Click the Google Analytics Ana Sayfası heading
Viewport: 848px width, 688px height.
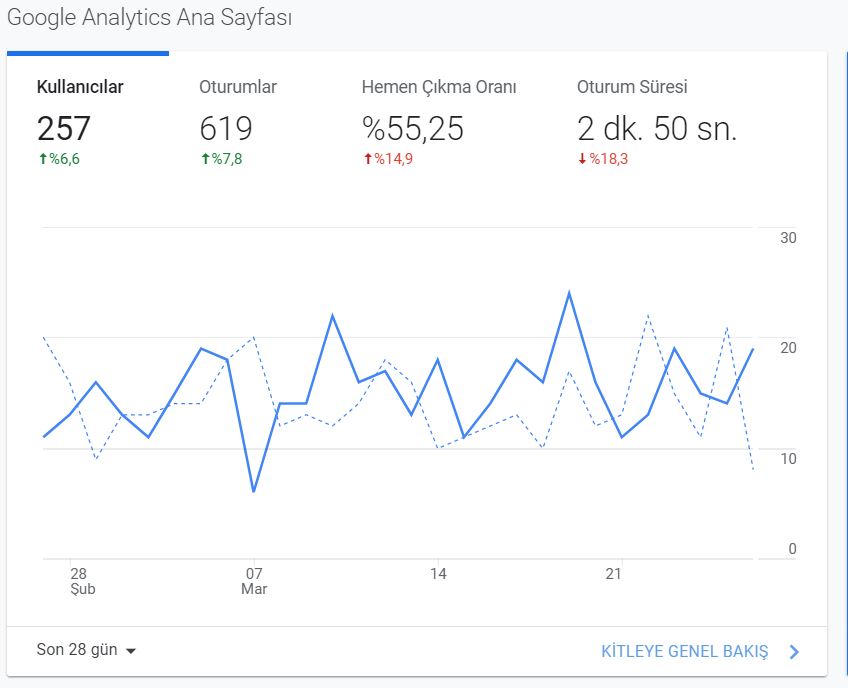click(x=149, y=17)
